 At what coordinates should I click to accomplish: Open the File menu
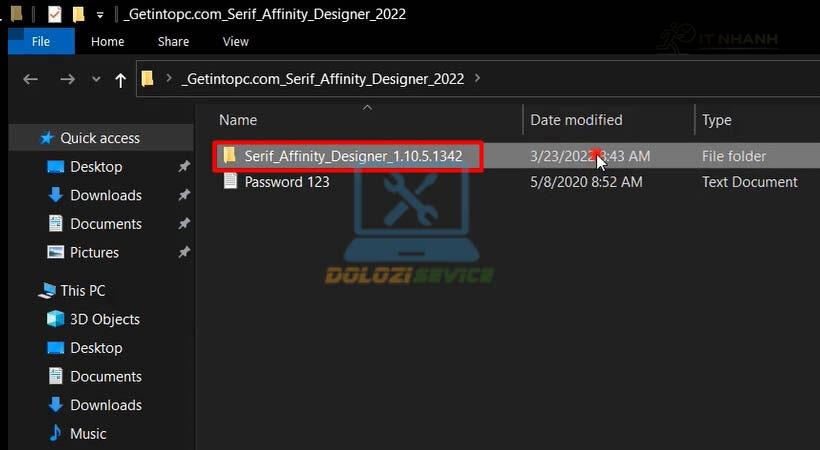(41, 41)
